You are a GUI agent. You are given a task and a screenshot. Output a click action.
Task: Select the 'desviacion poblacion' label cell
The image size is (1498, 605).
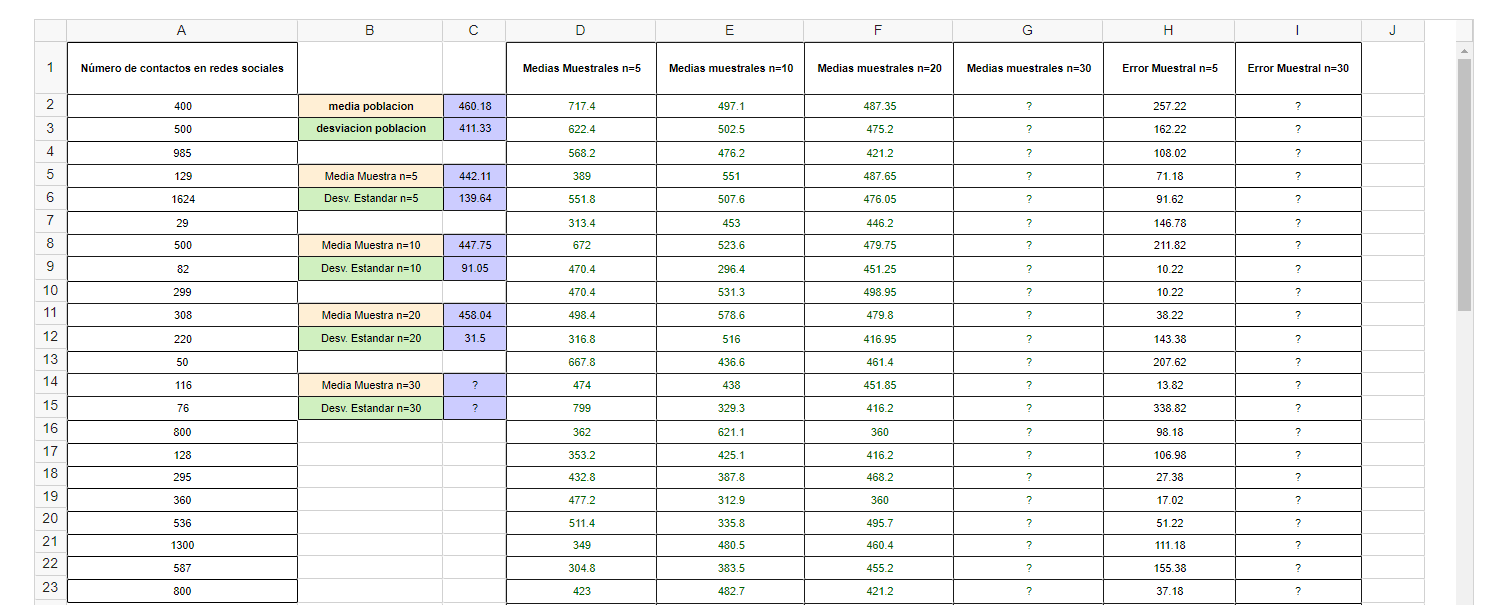[370, 128]
